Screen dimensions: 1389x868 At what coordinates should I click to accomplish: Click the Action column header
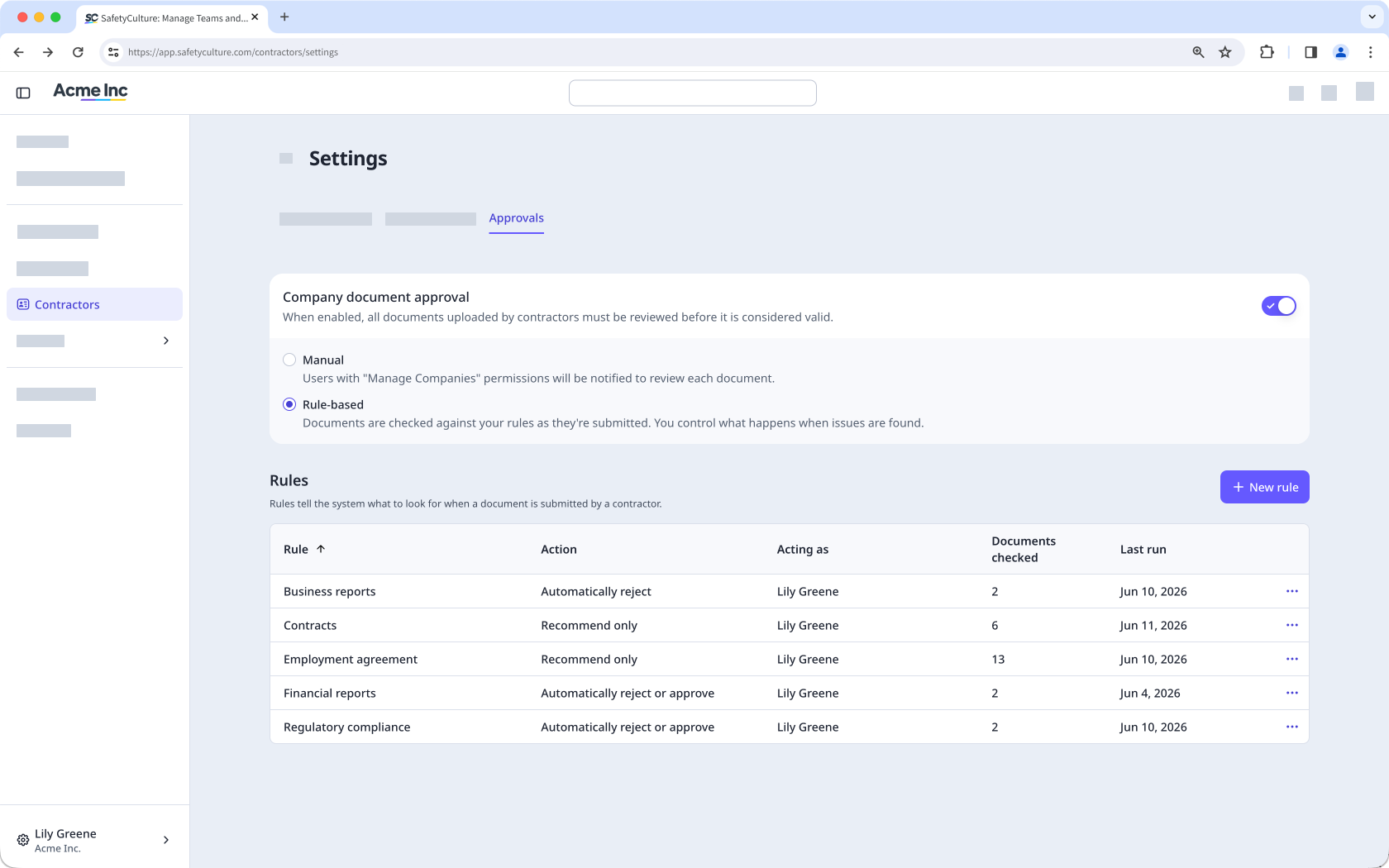tap(559, 549)
